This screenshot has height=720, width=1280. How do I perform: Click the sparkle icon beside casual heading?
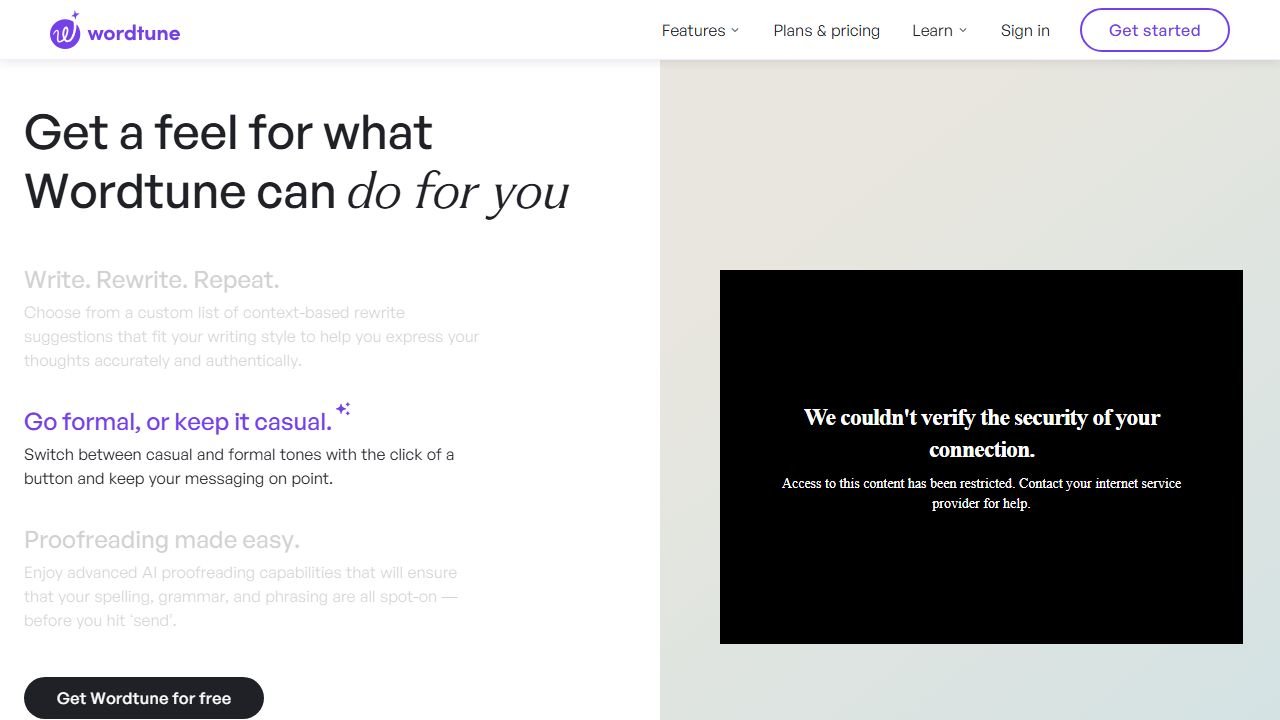(x=343, y=408)
